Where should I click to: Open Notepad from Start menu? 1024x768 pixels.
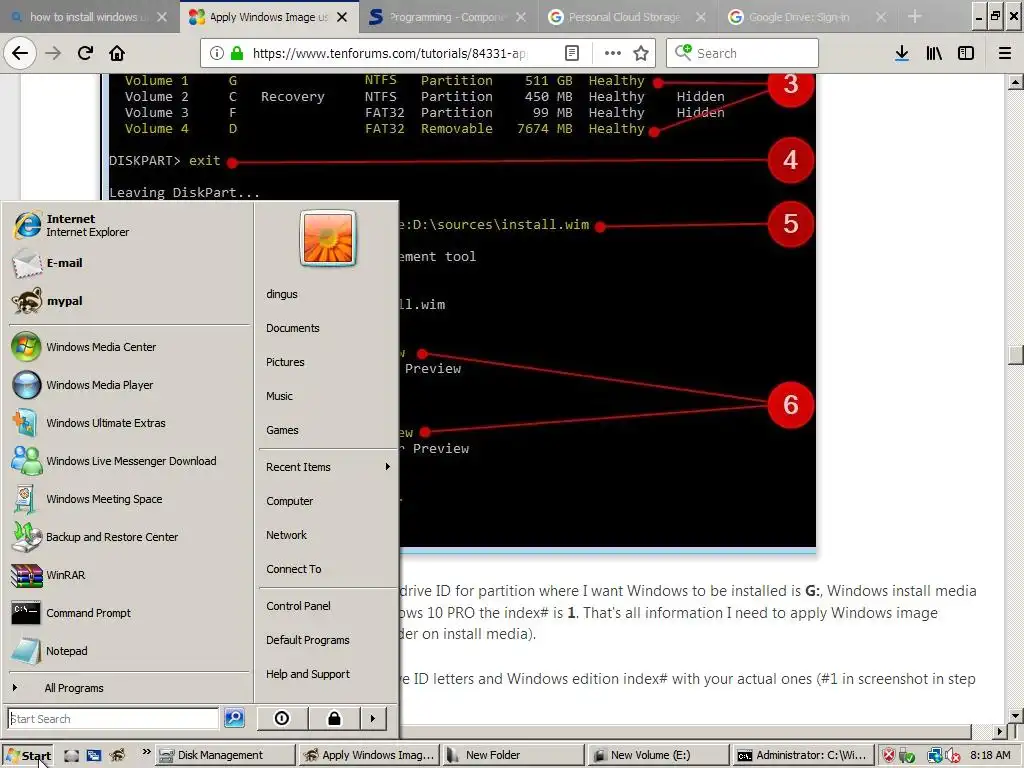pos(129,650)
